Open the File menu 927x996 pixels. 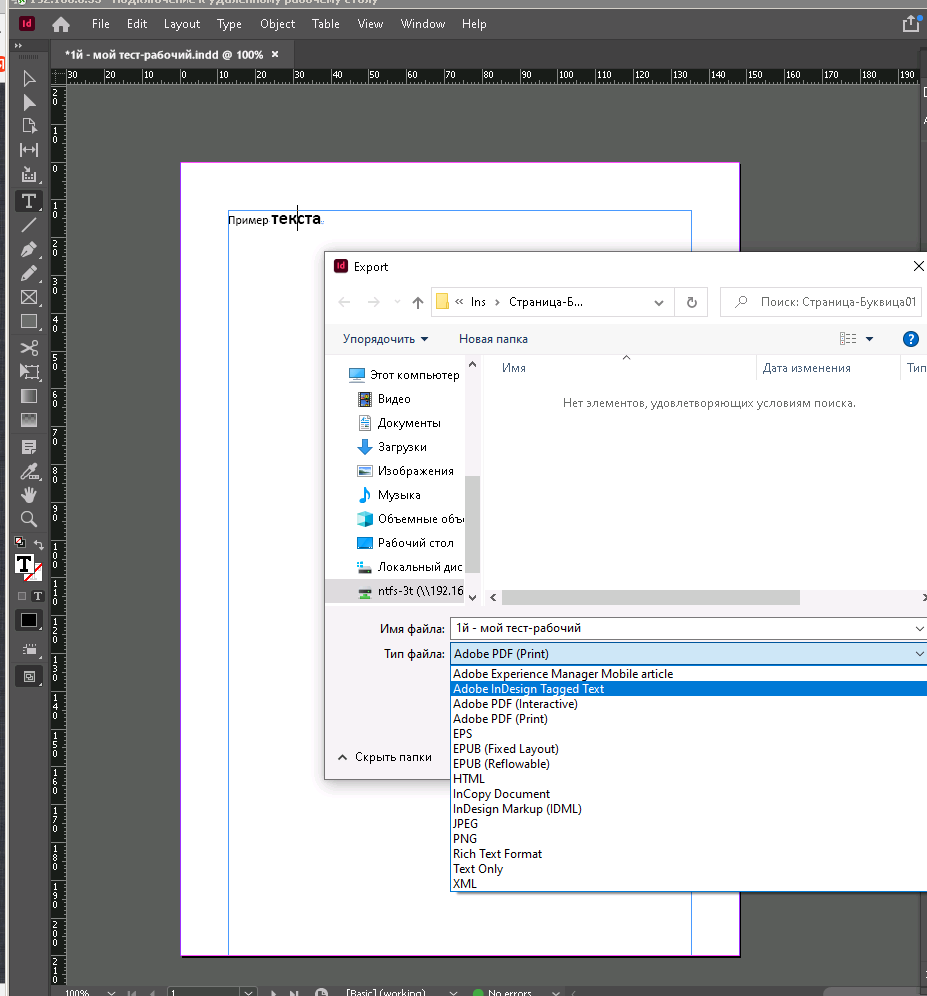(100, 24)
